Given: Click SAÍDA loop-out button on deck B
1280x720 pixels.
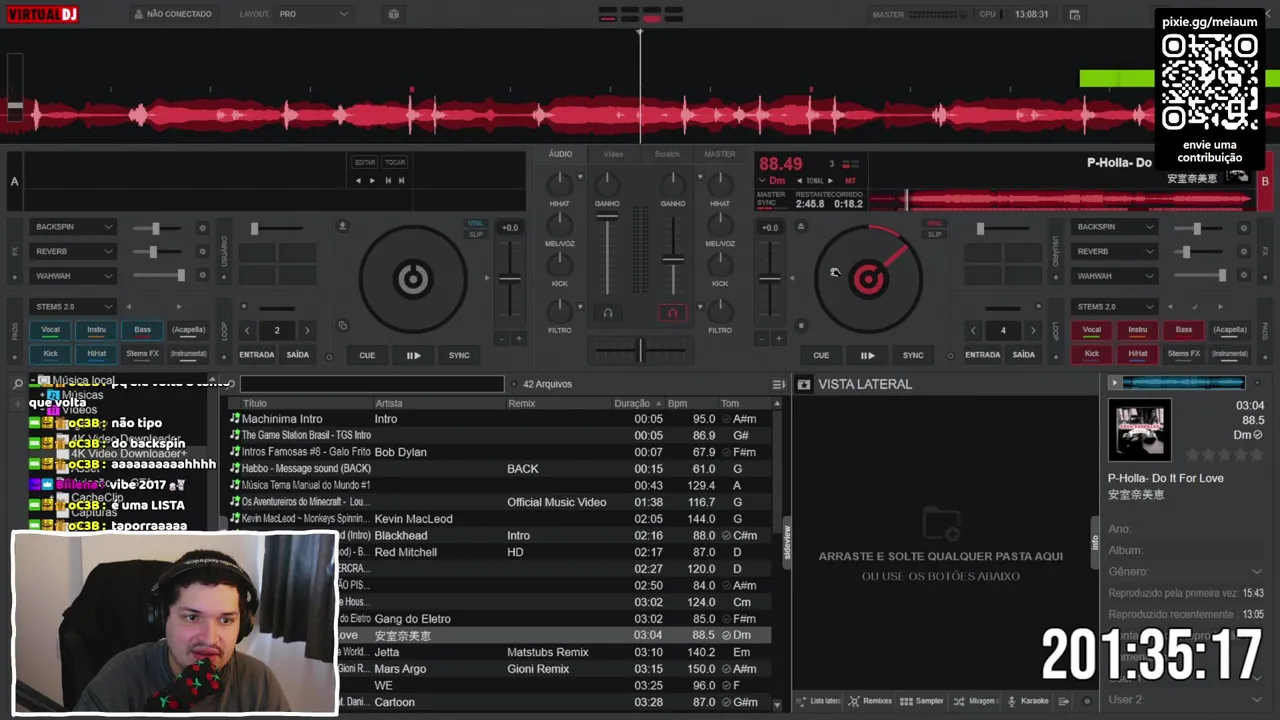Looking at the screenshot, I should coord(1024,355).
